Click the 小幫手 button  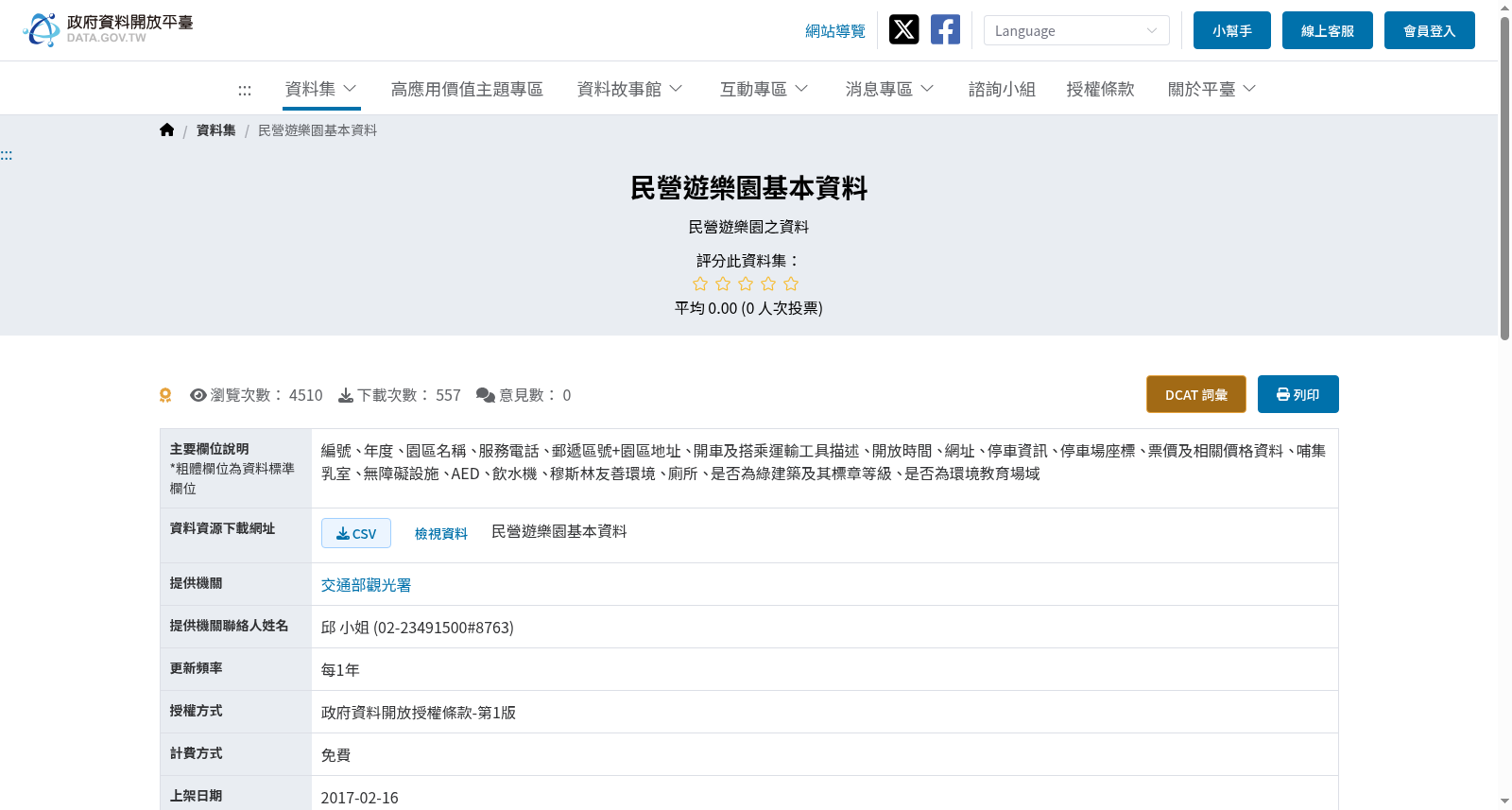tap(1232, 30)
